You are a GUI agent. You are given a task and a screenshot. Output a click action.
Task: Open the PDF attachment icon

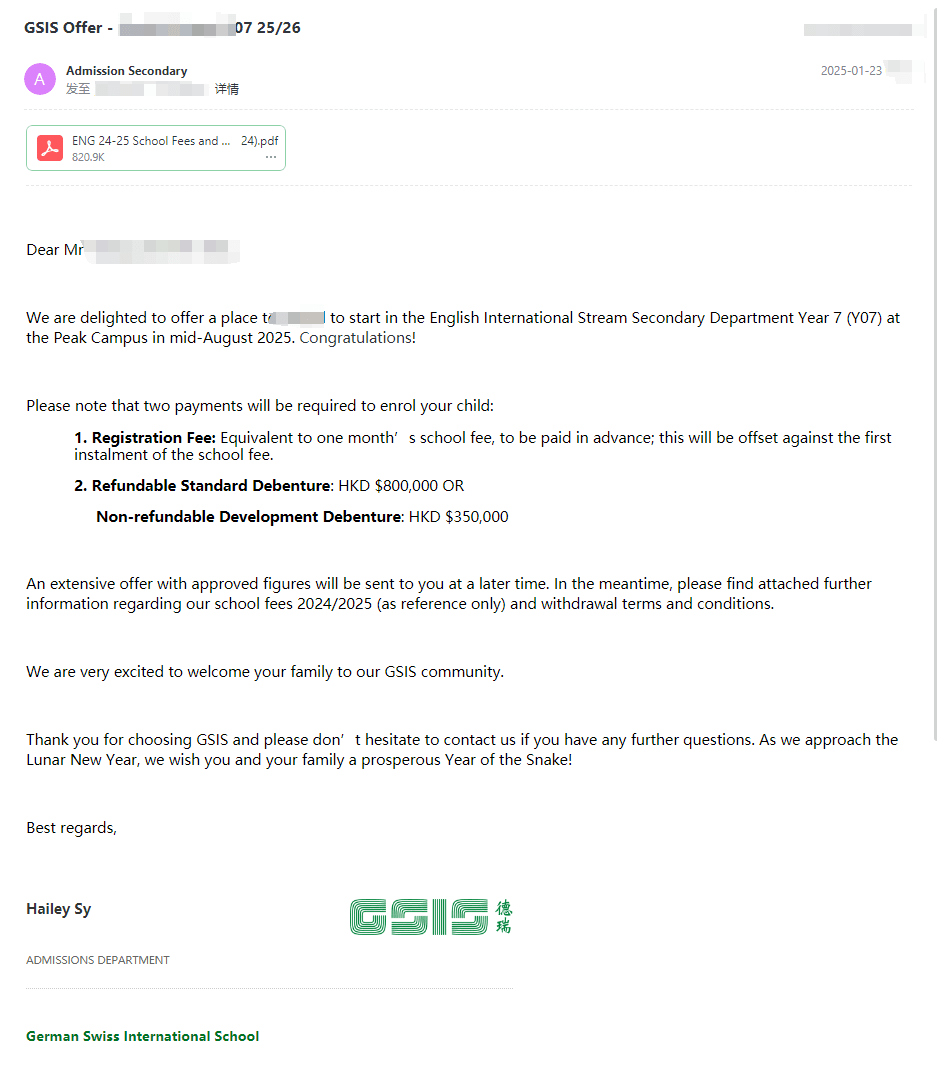click(x=50, y=148)
